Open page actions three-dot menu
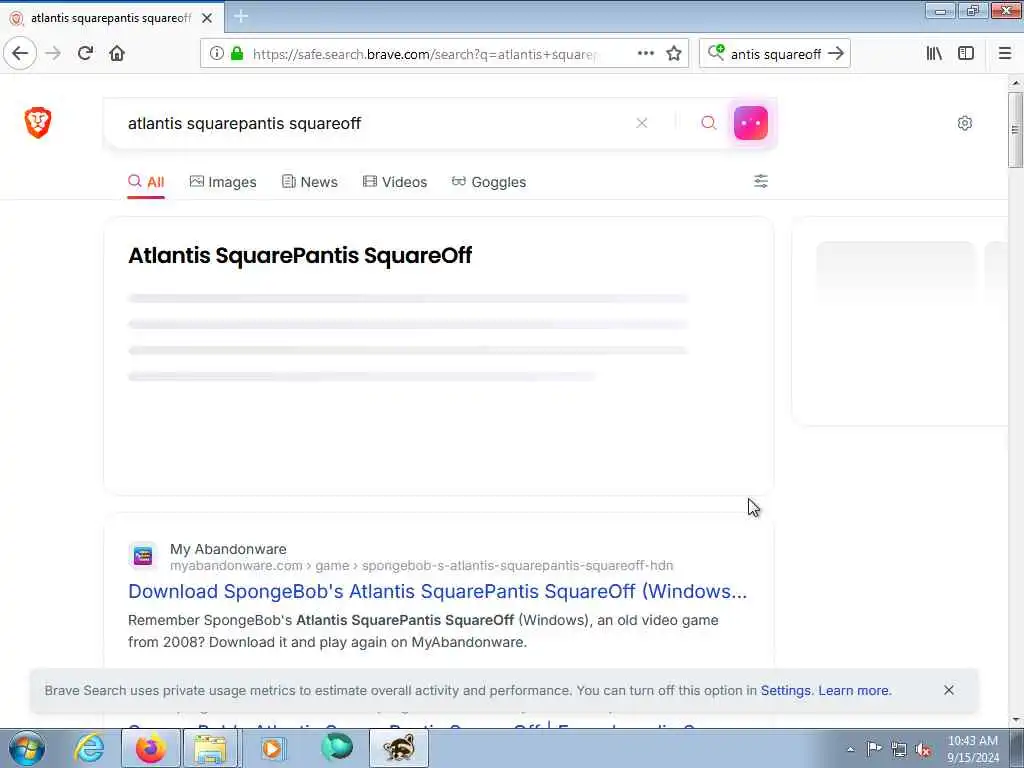 (645, 53)
